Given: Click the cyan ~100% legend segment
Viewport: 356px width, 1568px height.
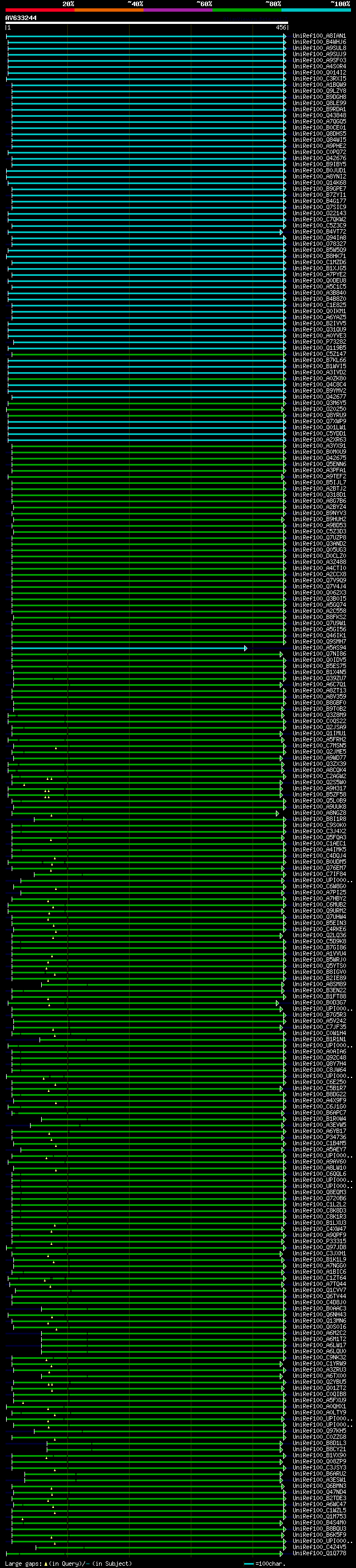Looking at the screenshot, I should (316, 10).
